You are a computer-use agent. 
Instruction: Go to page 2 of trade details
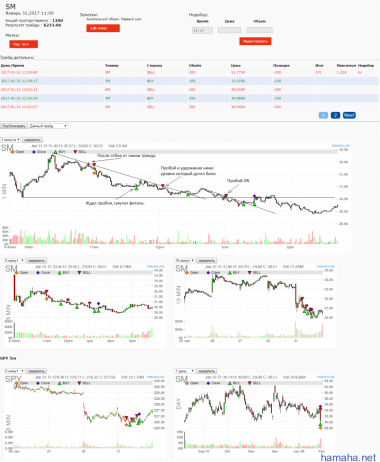(x=335, y=115)
